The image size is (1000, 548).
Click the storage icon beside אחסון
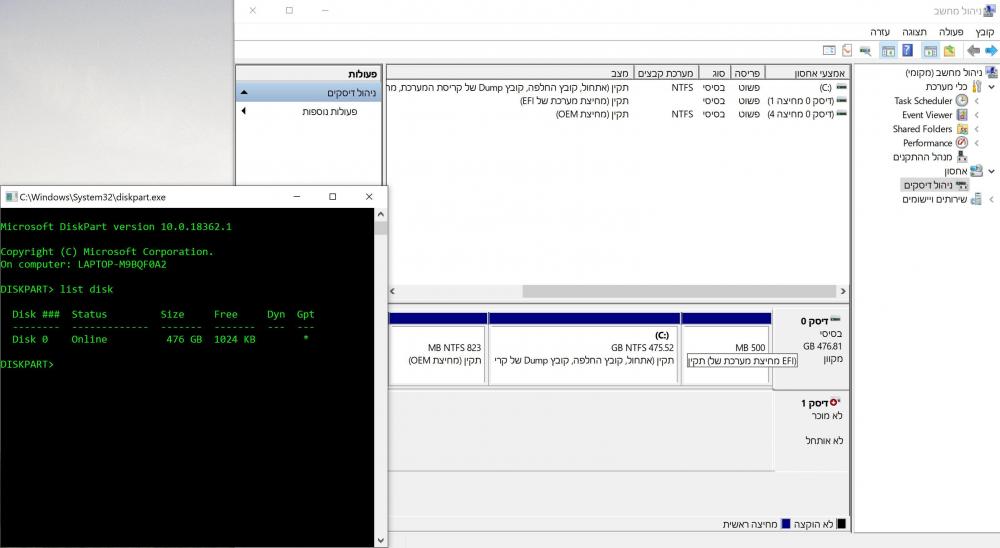coord(976,171)
